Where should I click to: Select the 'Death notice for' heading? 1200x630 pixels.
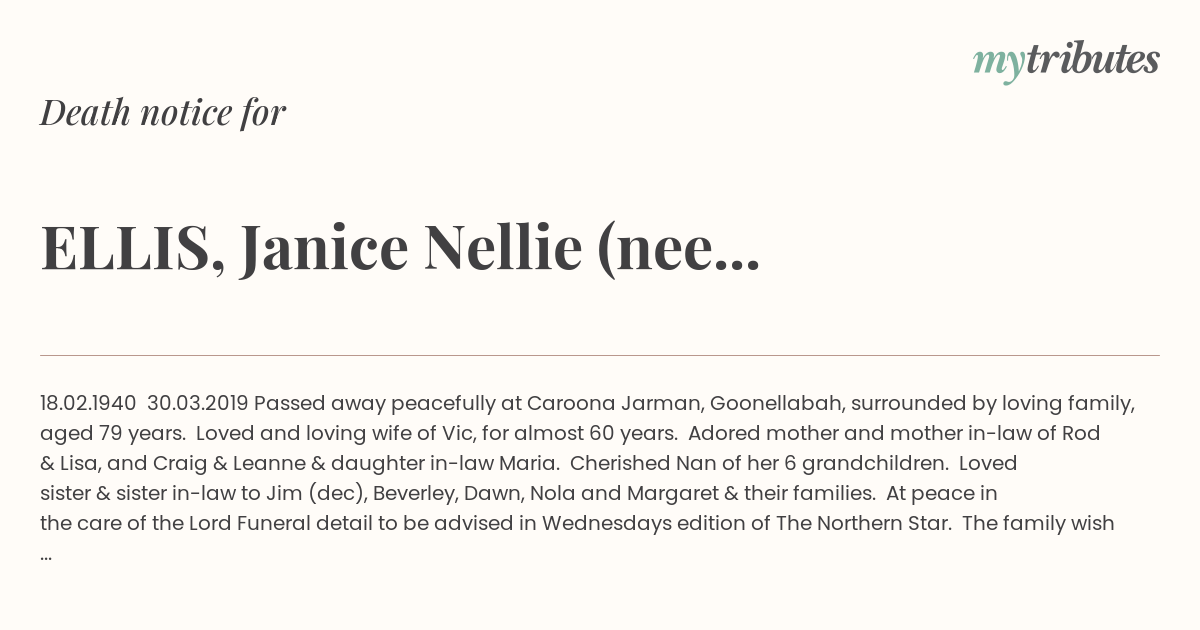click(163, 113)
